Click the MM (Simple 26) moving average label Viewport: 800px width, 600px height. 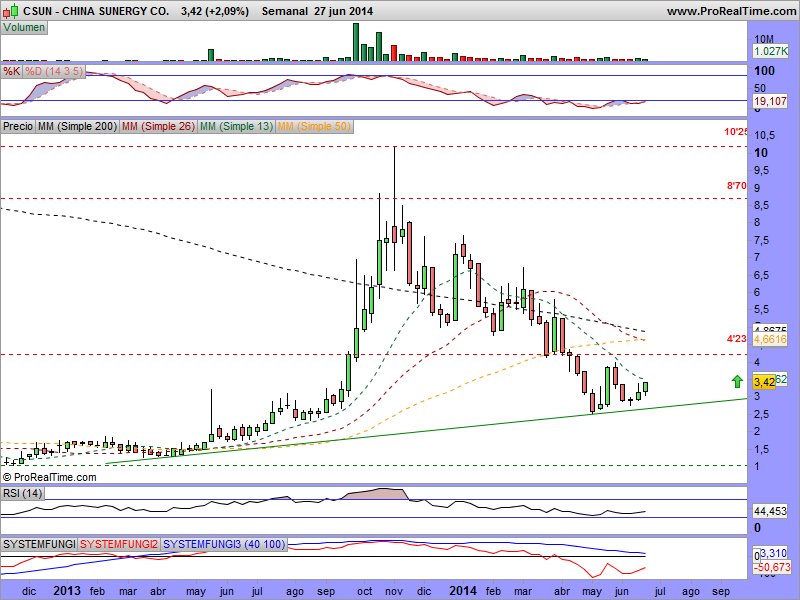(x=158, y=126)
